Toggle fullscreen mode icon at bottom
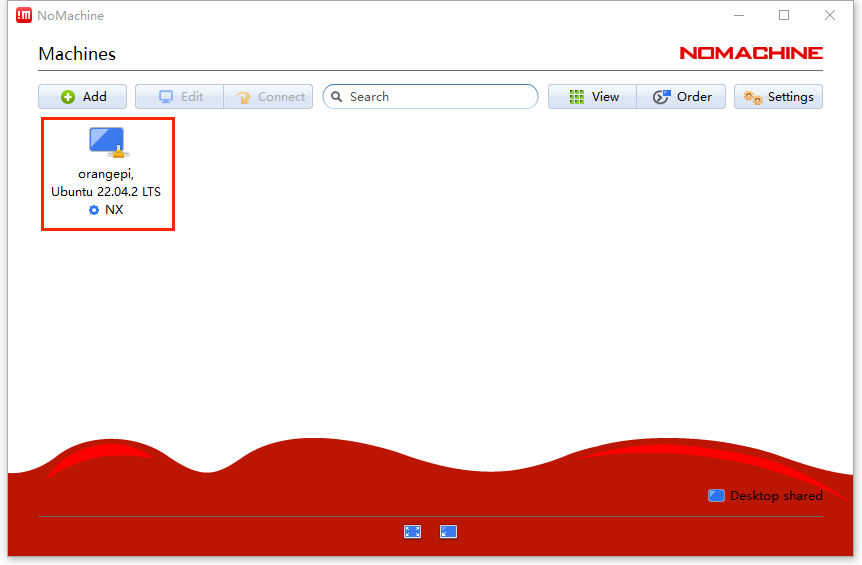This screenshot has height=565, width=862. pyautogui.click(x=412, y=532)
